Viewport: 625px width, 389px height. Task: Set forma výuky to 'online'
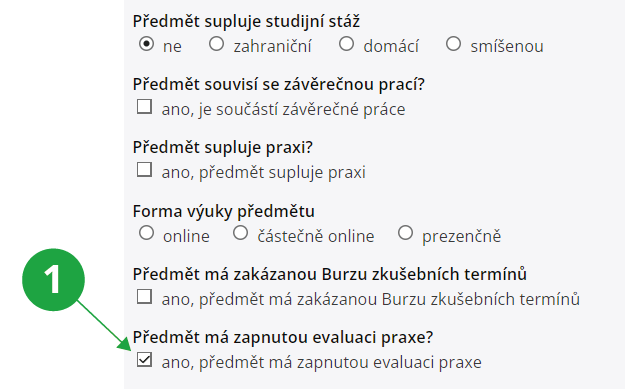pos(147,233)
